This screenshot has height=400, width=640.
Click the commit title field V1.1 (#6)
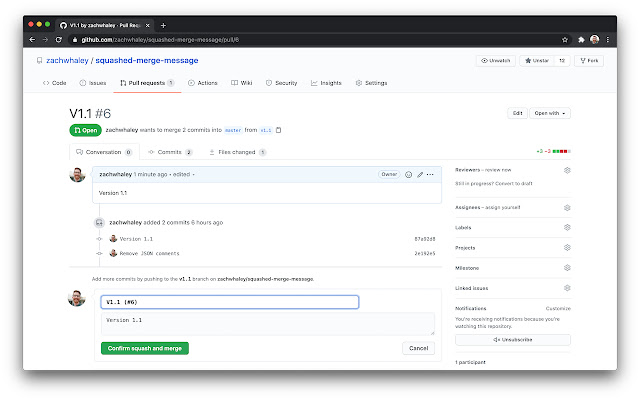tap(230, 302)
